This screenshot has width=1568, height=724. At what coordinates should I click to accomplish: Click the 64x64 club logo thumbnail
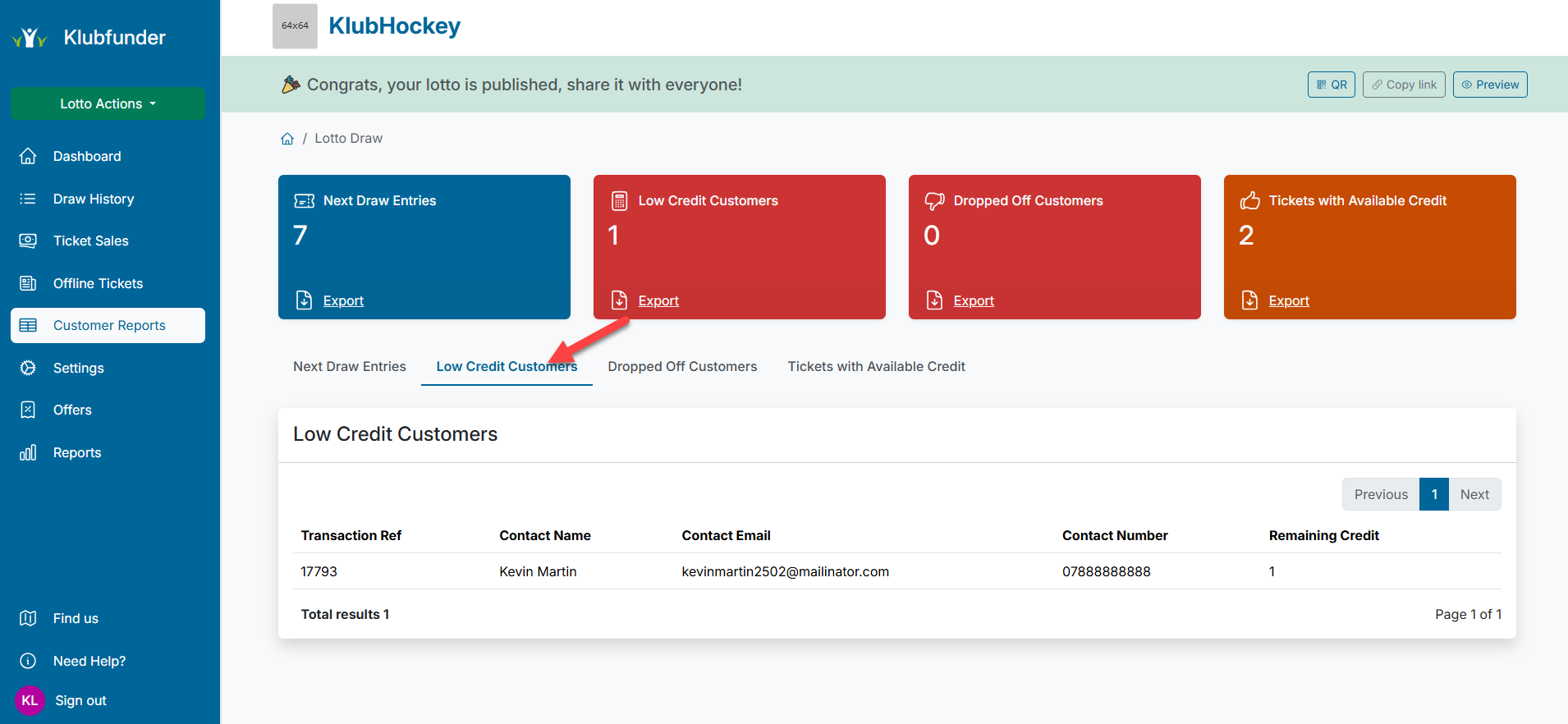coord(295,26)
